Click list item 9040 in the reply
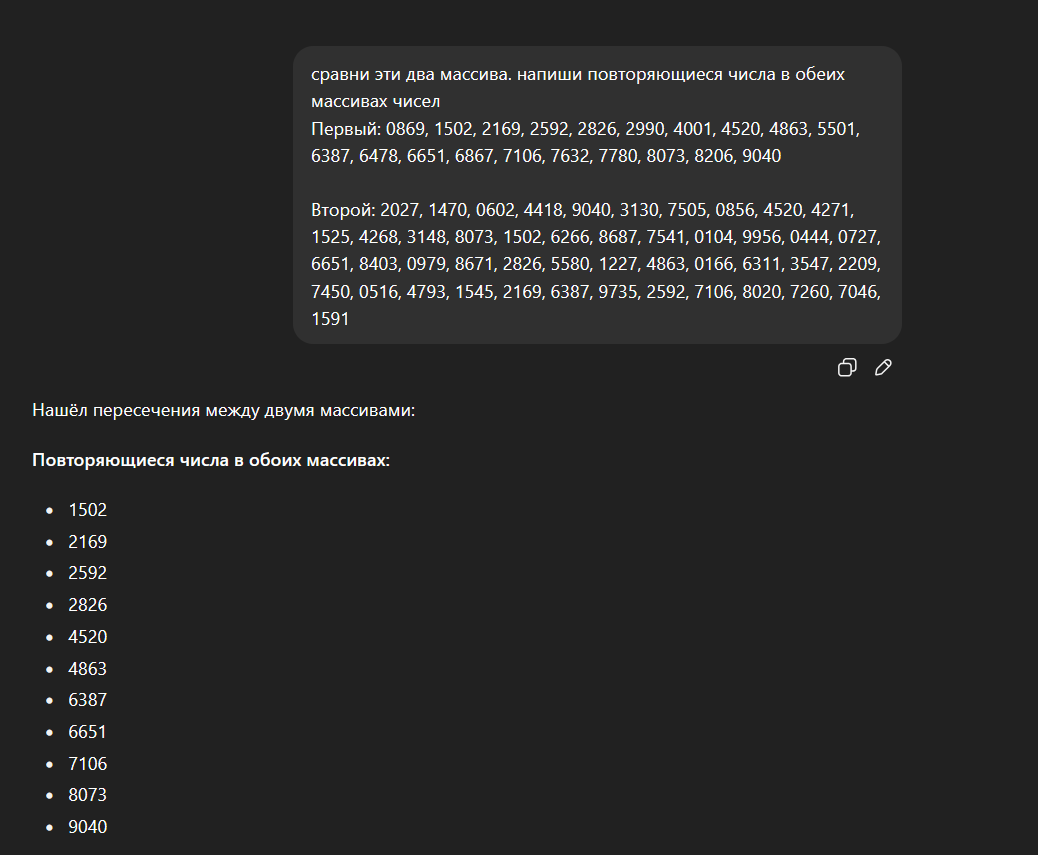The image size is (1038, 855). coord(88,827)
